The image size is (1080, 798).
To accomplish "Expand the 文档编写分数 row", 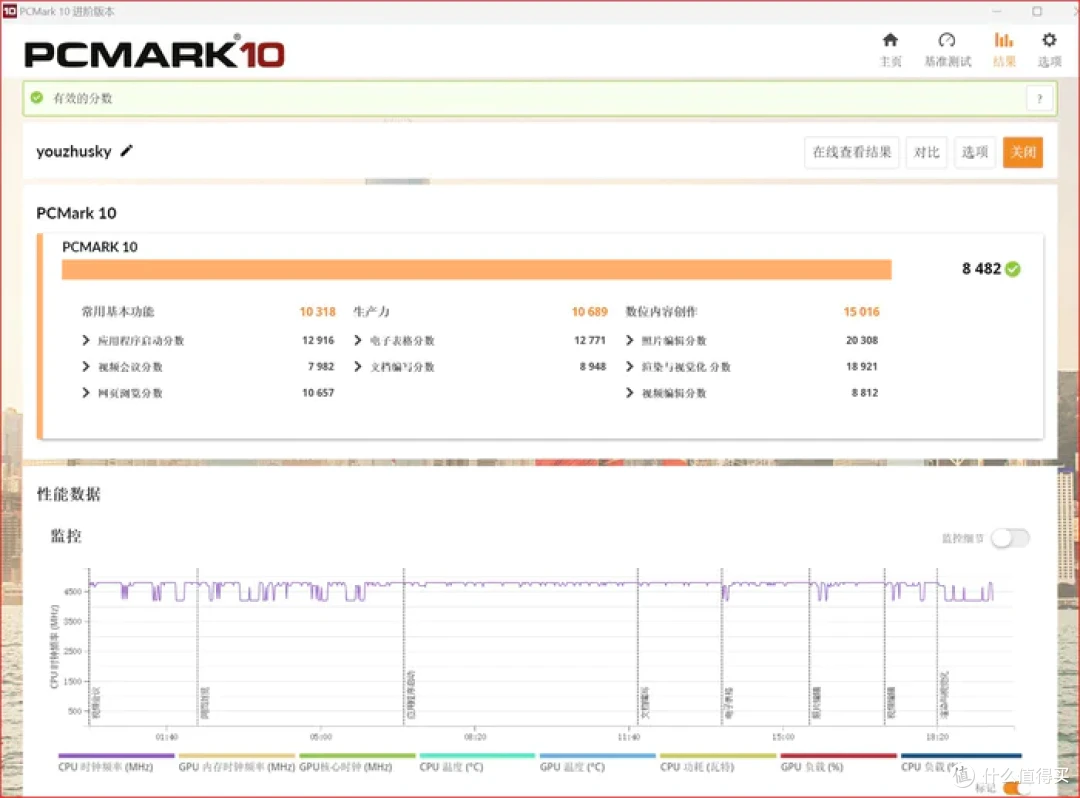I will pyautogui.click(x=357, y=366).
